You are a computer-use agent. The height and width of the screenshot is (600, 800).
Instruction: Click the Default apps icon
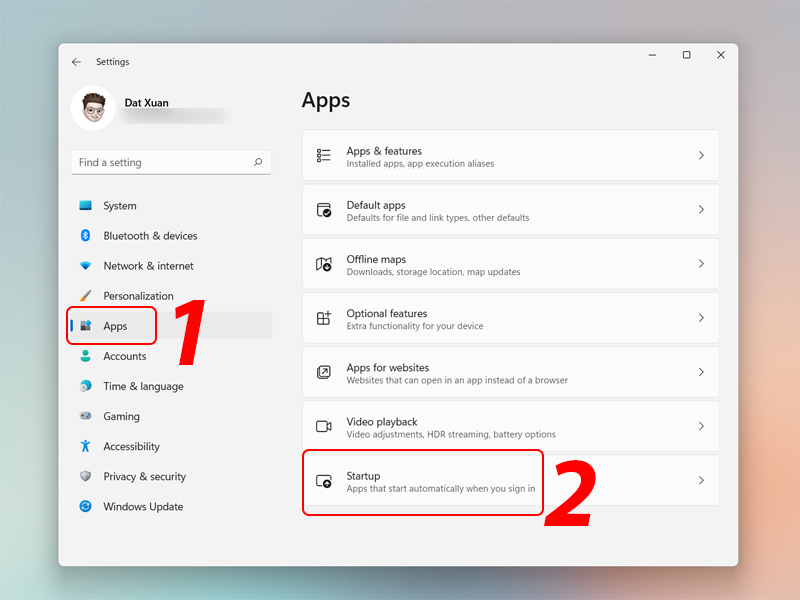click(323, 210)
